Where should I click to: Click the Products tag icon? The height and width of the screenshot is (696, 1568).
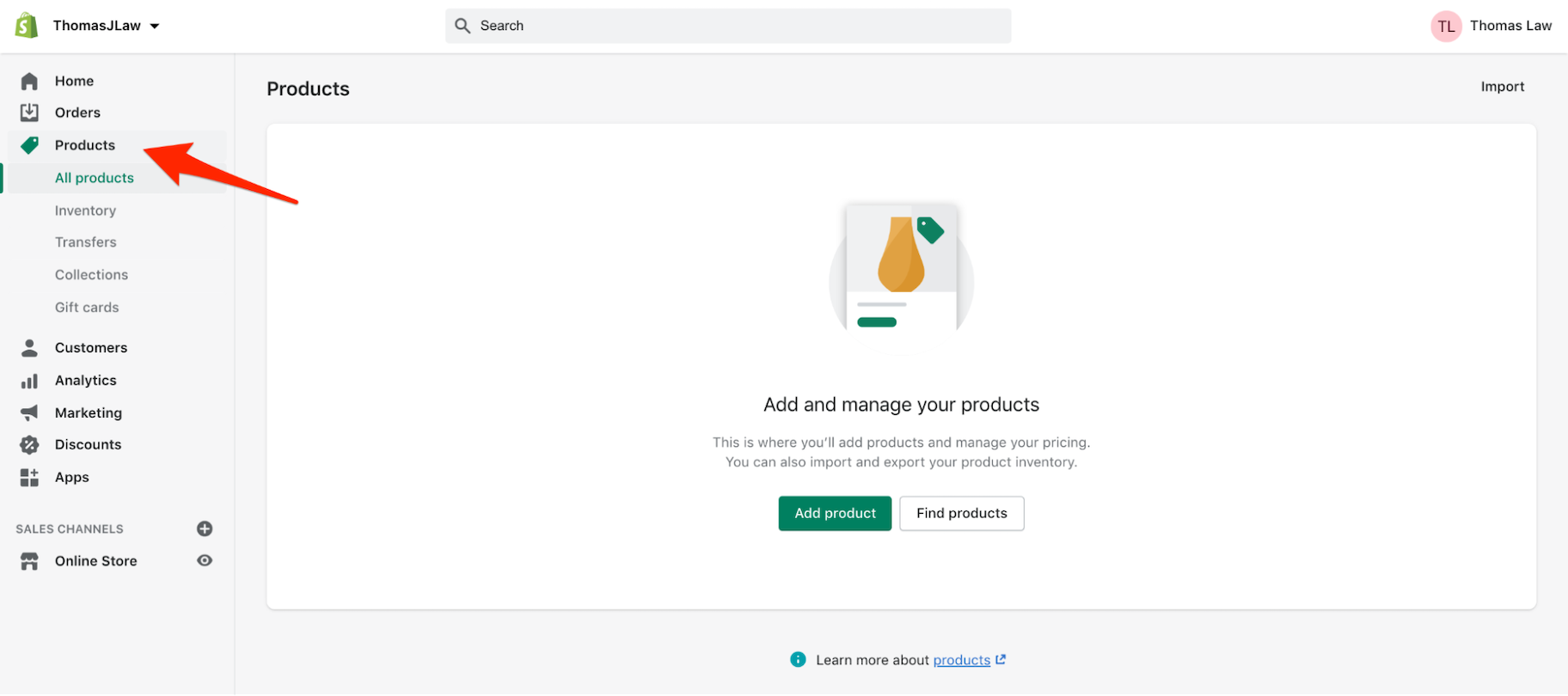[x=29, y=144]
